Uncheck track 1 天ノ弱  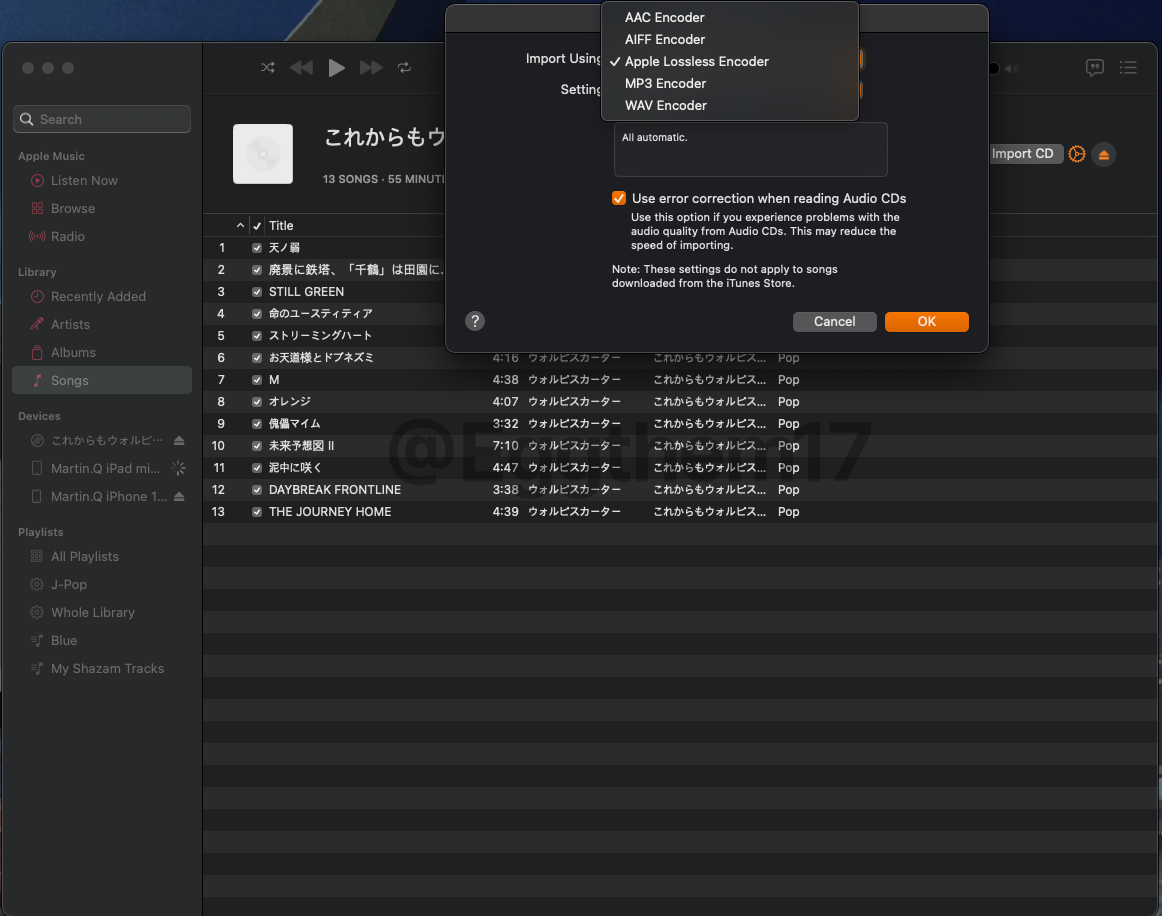[x=256, y=248]
